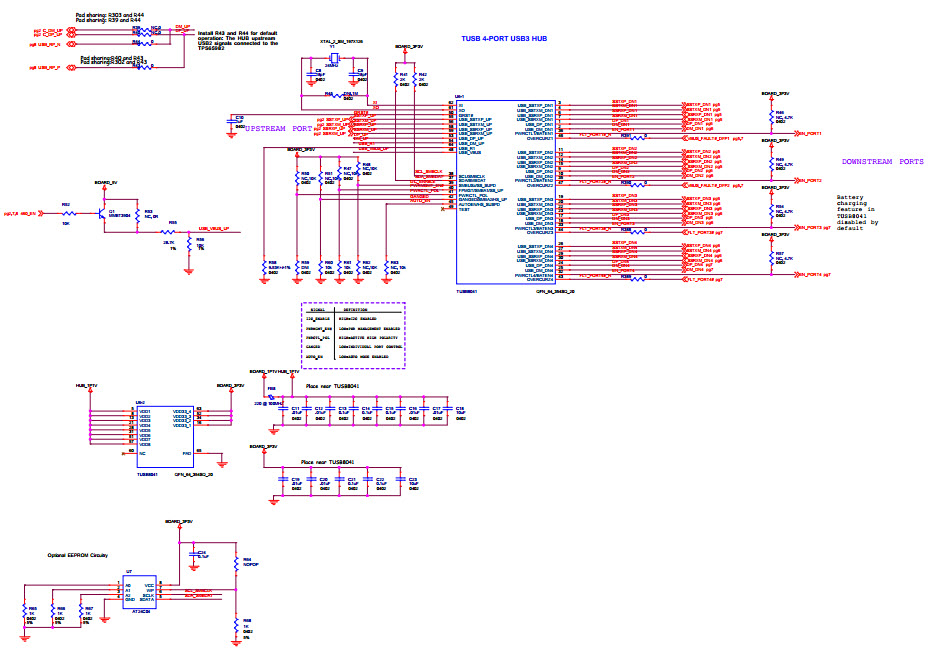The height and width of the screenshot is (655, 931).
Task: Select the resistor R62 symbol
Action: (x=69, y=213)
